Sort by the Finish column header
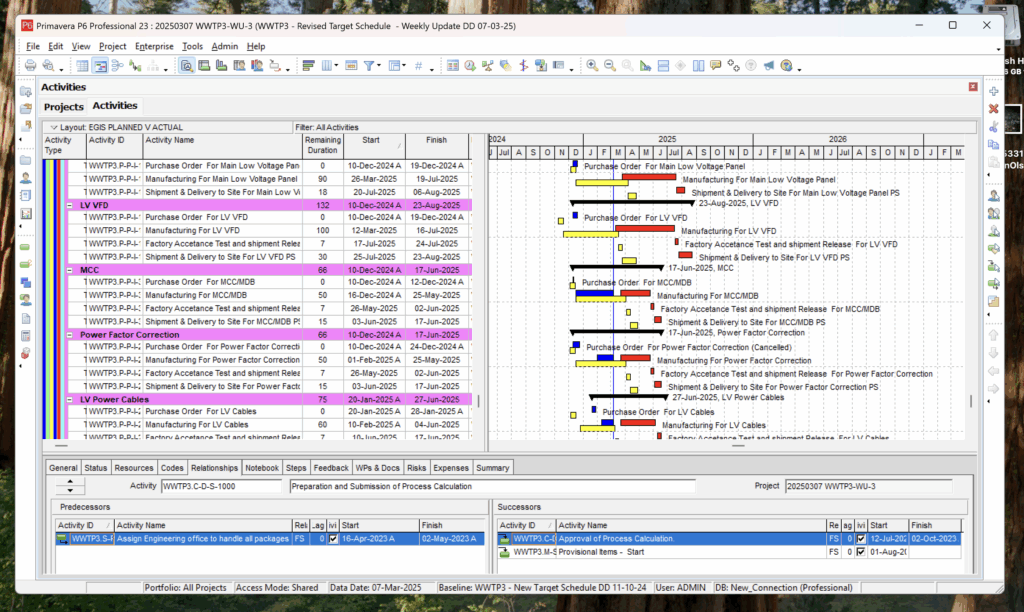1024x612 pixels. [437, 146]
